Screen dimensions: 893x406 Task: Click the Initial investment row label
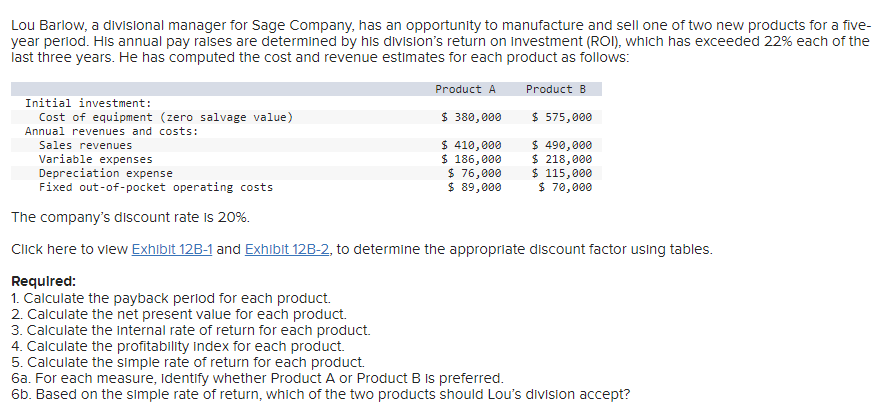(88, 104)
